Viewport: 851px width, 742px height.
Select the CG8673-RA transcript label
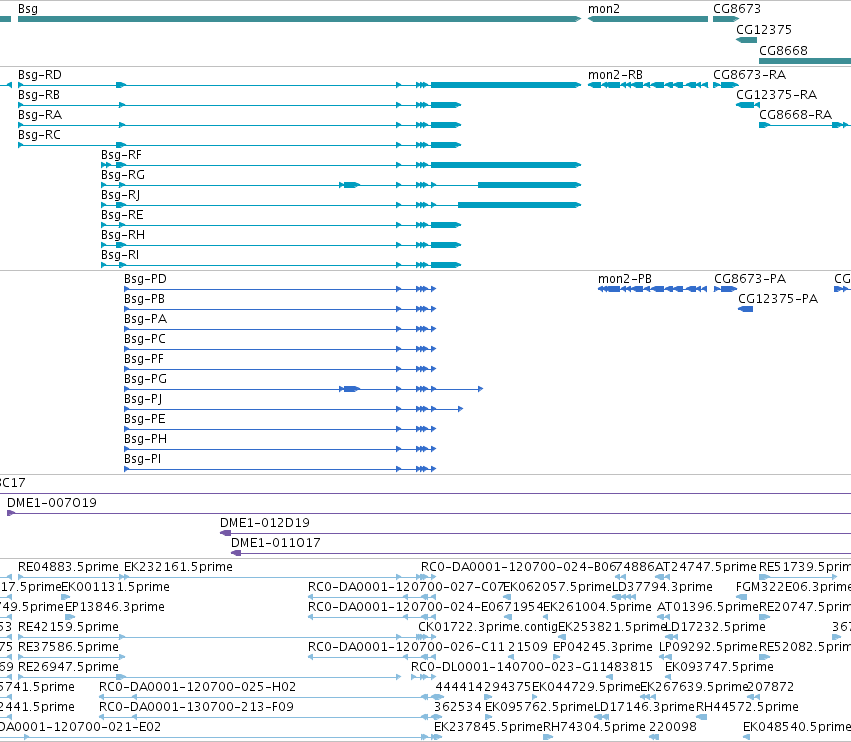click(749, 75)
